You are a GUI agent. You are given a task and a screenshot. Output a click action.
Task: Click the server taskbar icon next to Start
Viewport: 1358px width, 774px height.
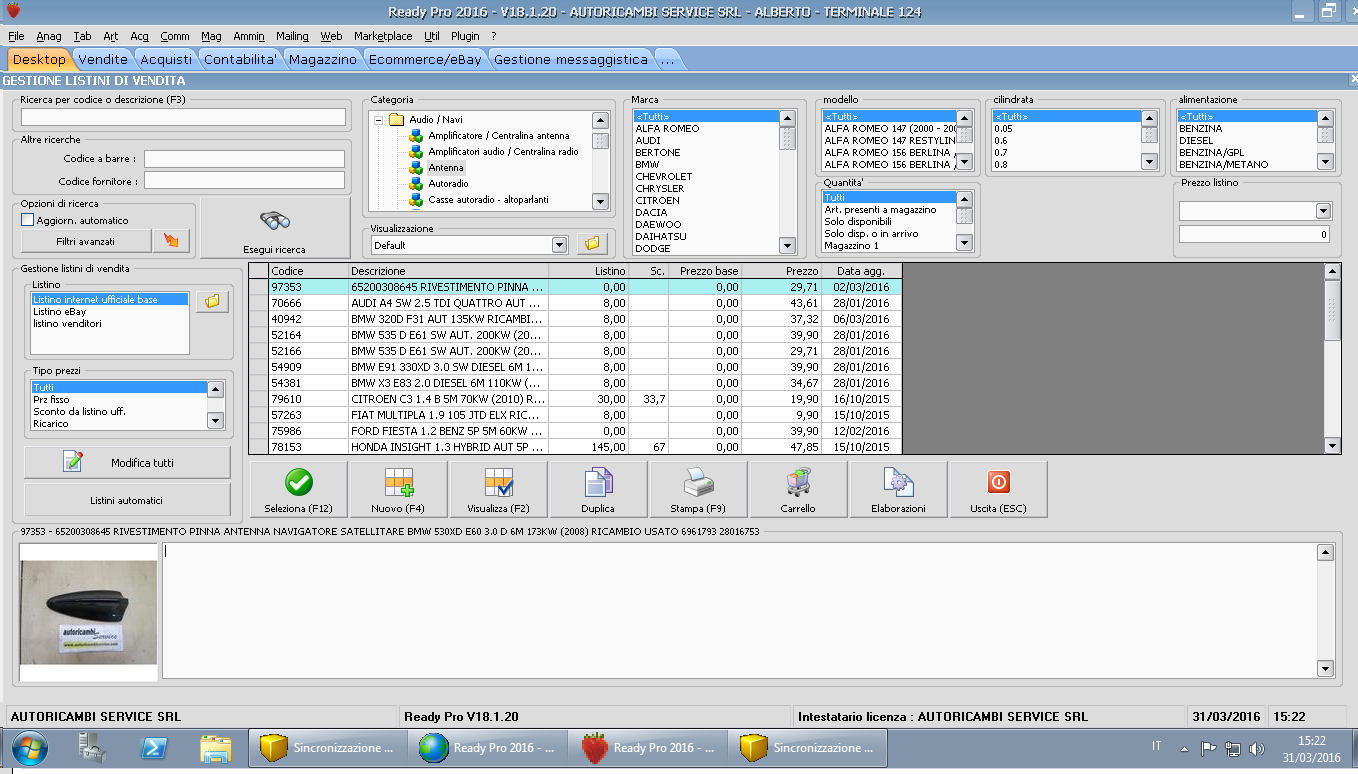[92, 748]
